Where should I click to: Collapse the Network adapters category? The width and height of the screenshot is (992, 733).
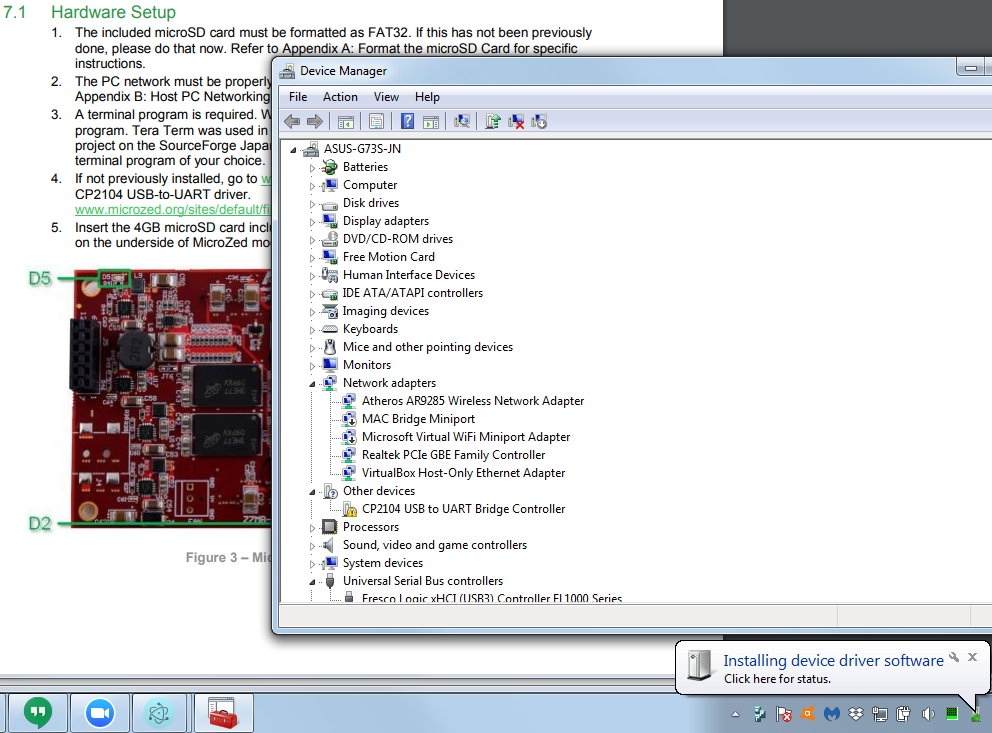click(312, 384)
